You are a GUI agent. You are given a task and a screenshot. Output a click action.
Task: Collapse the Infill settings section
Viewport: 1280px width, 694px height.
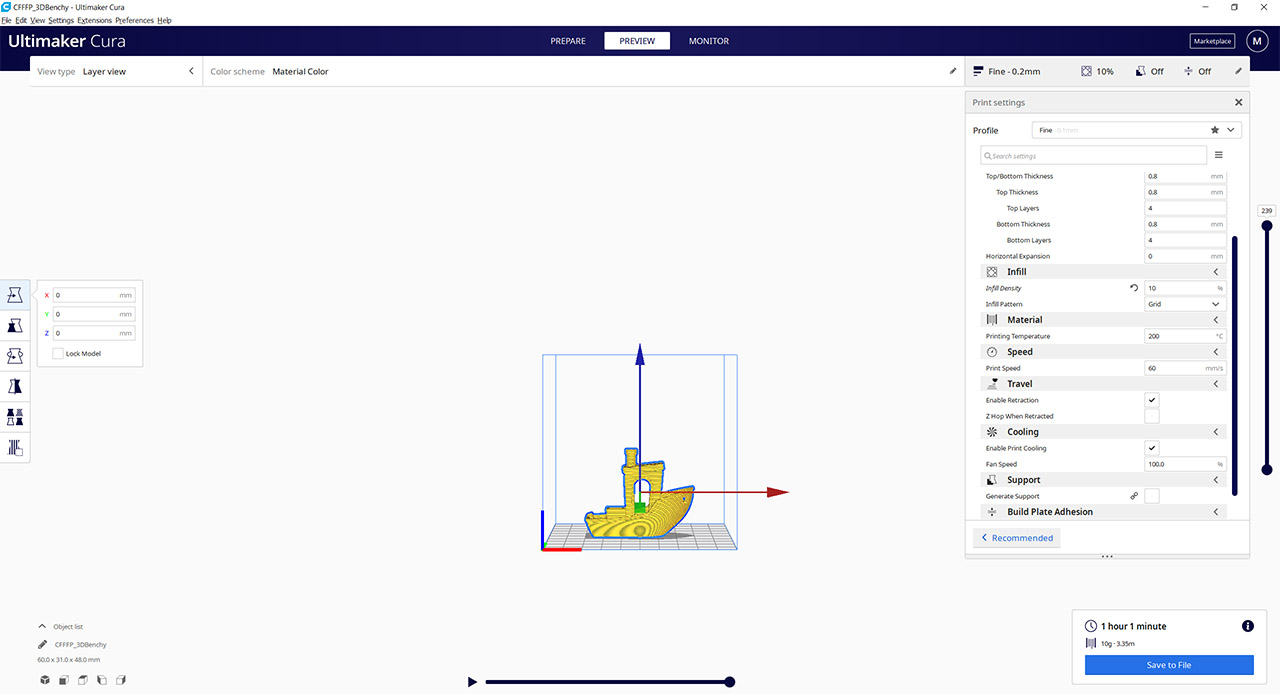[x=1216, y=272]
